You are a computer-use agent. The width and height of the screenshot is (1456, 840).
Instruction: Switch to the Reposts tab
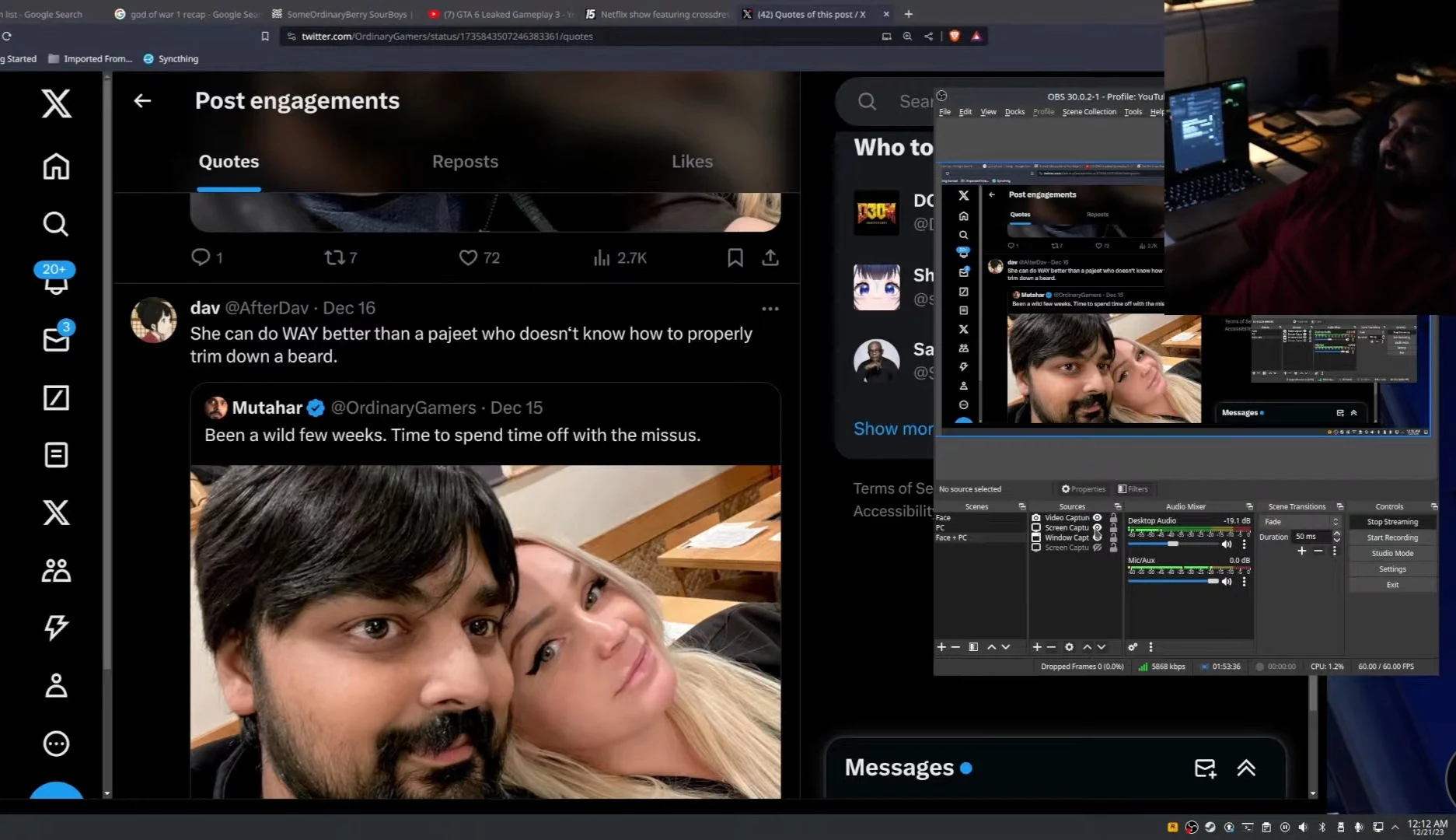465,162
